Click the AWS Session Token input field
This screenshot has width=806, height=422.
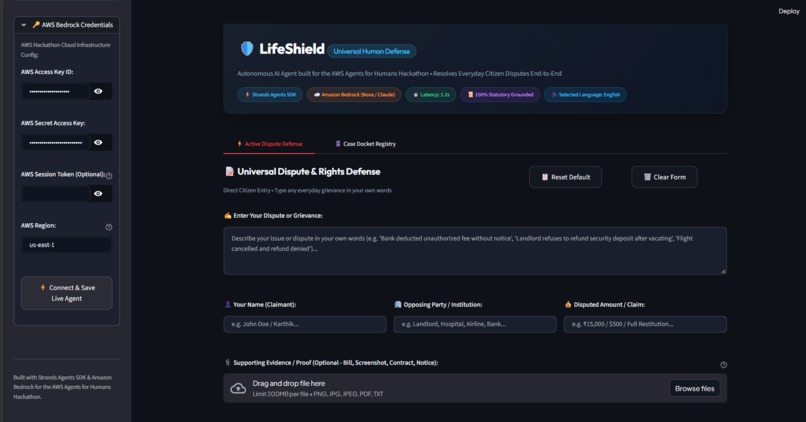pos(56,194)
